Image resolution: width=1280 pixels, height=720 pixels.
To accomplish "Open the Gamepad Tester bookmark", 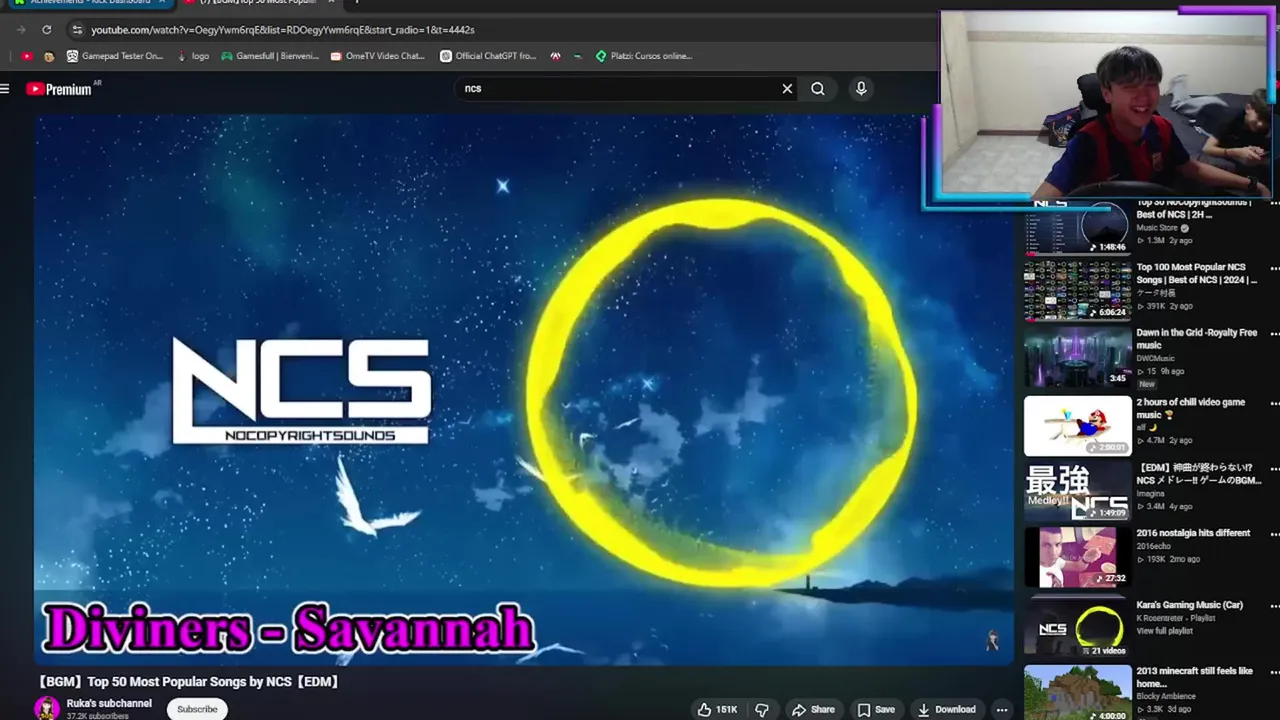I will pos(114,56).
